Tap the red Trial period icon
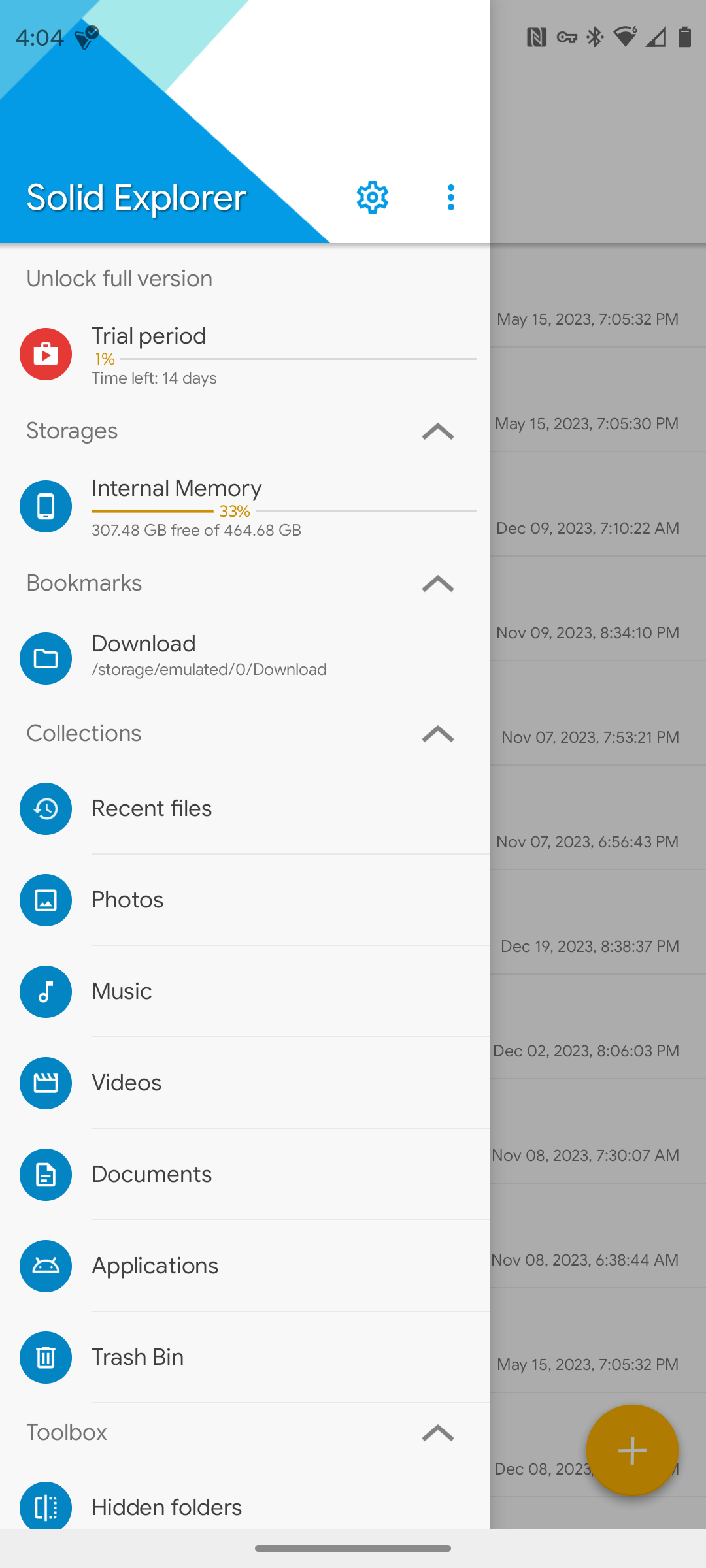Viewport: 706px width, 1568px height. (x=46, y=354)
